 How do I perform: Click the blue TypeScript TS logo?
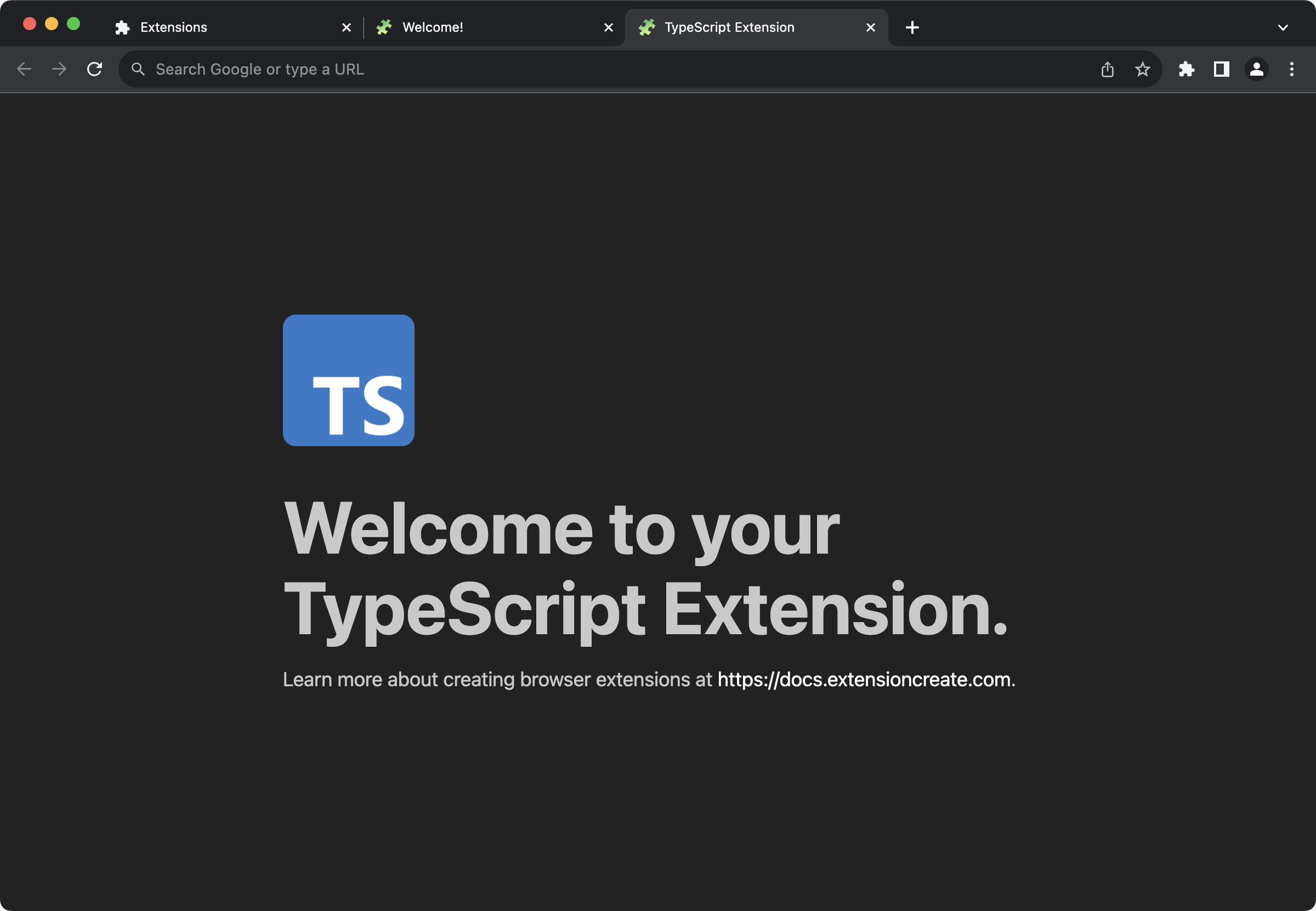(x=349, y=380)
